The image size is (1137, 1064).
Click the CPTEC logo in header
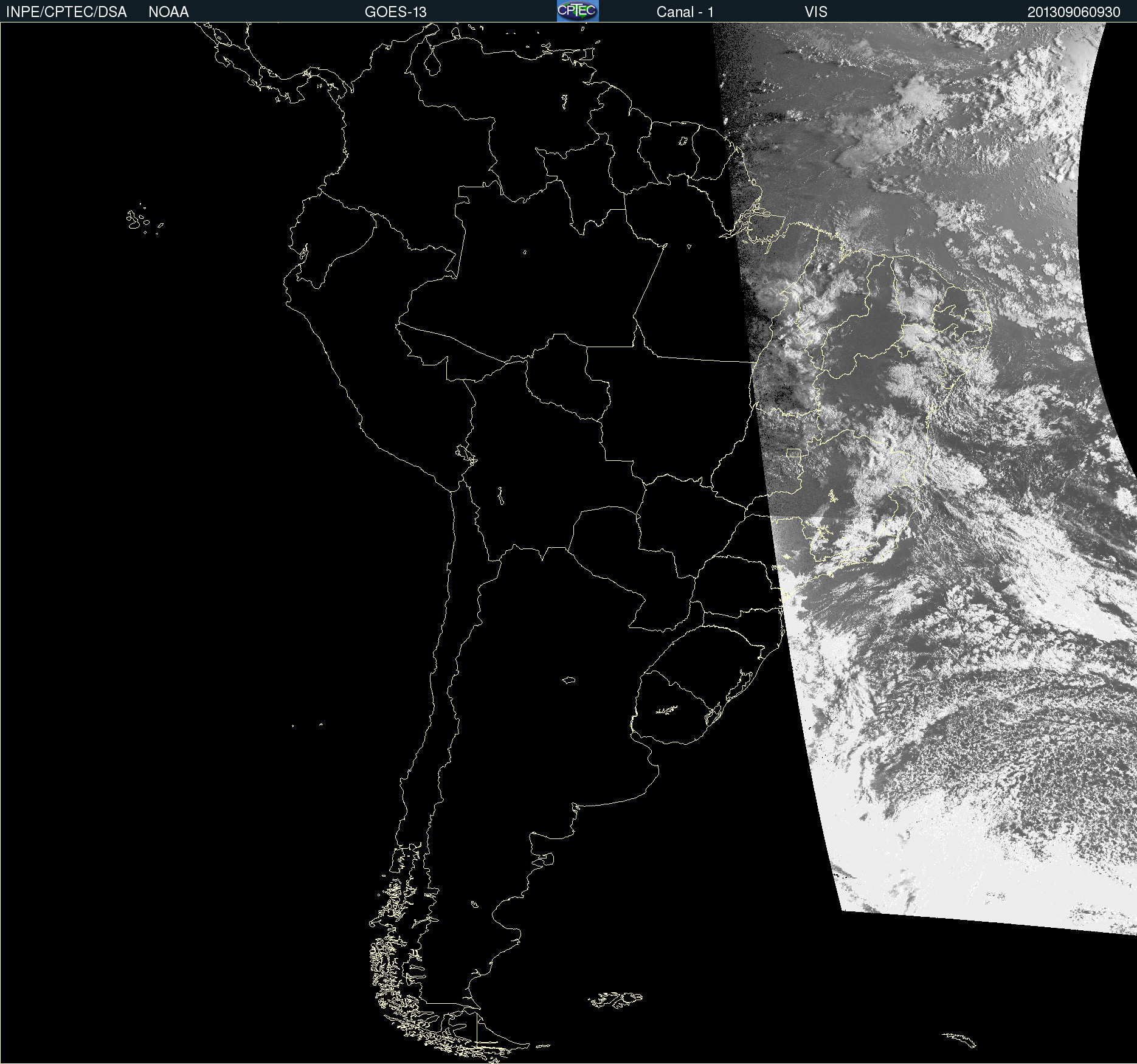coord(578,11)
